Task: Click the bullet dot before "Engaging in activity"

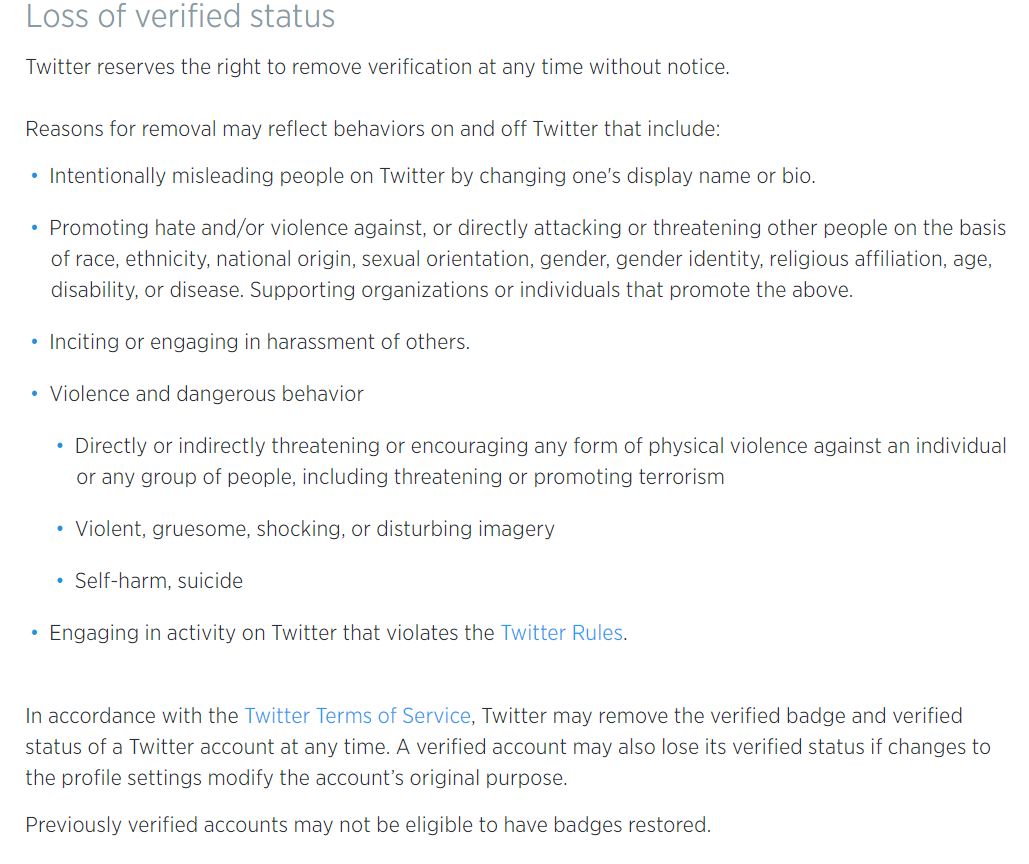Action: [x=35, y=633]
